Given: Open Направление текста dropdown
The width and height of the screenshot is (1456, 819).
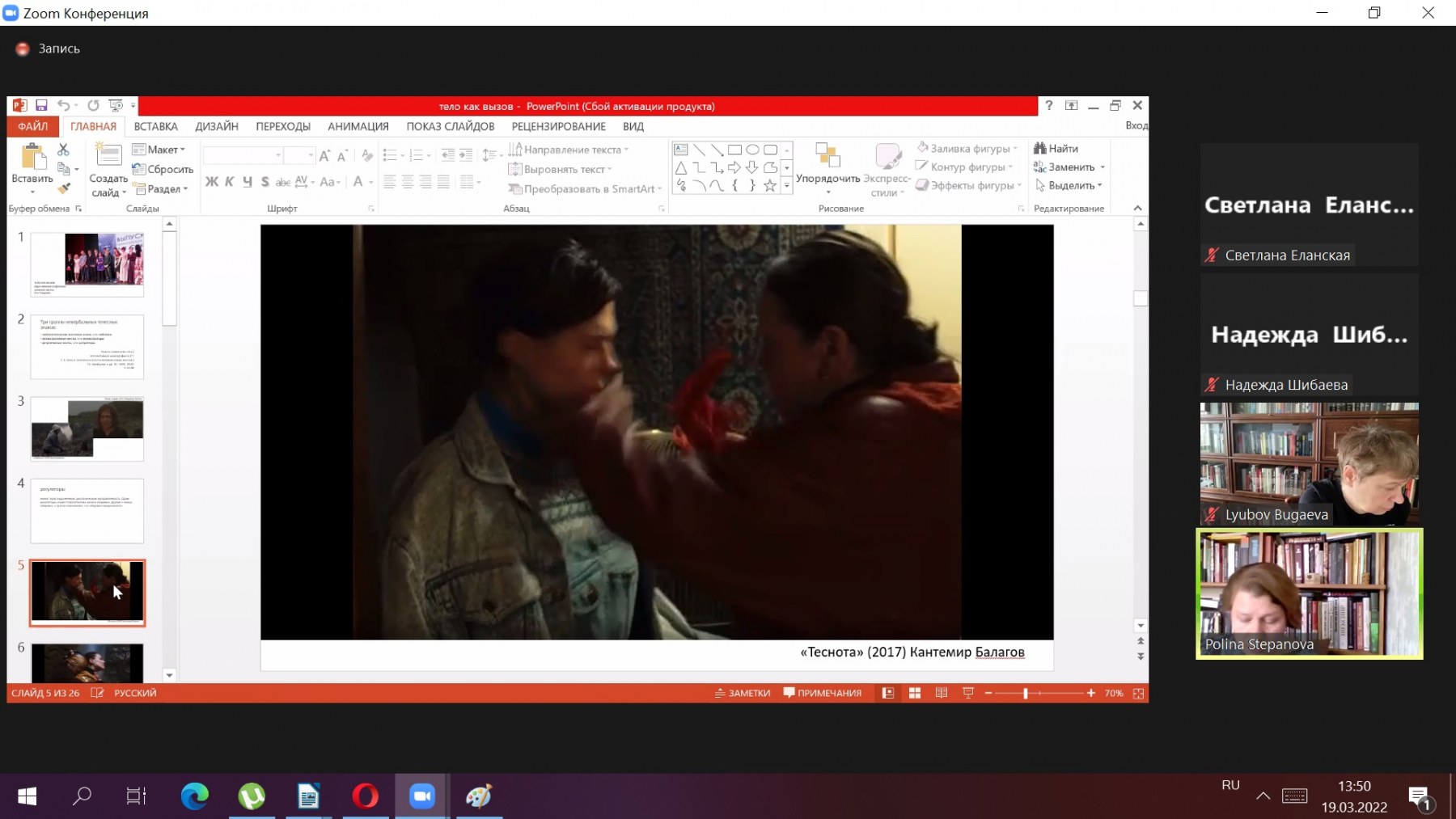Looking at the screenshot, I should [x=569, y=150].
